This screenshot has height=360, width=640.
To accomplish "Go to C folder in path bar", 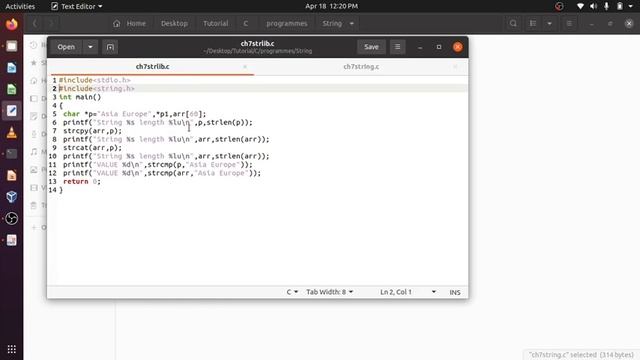I will [x=246, y=24].
